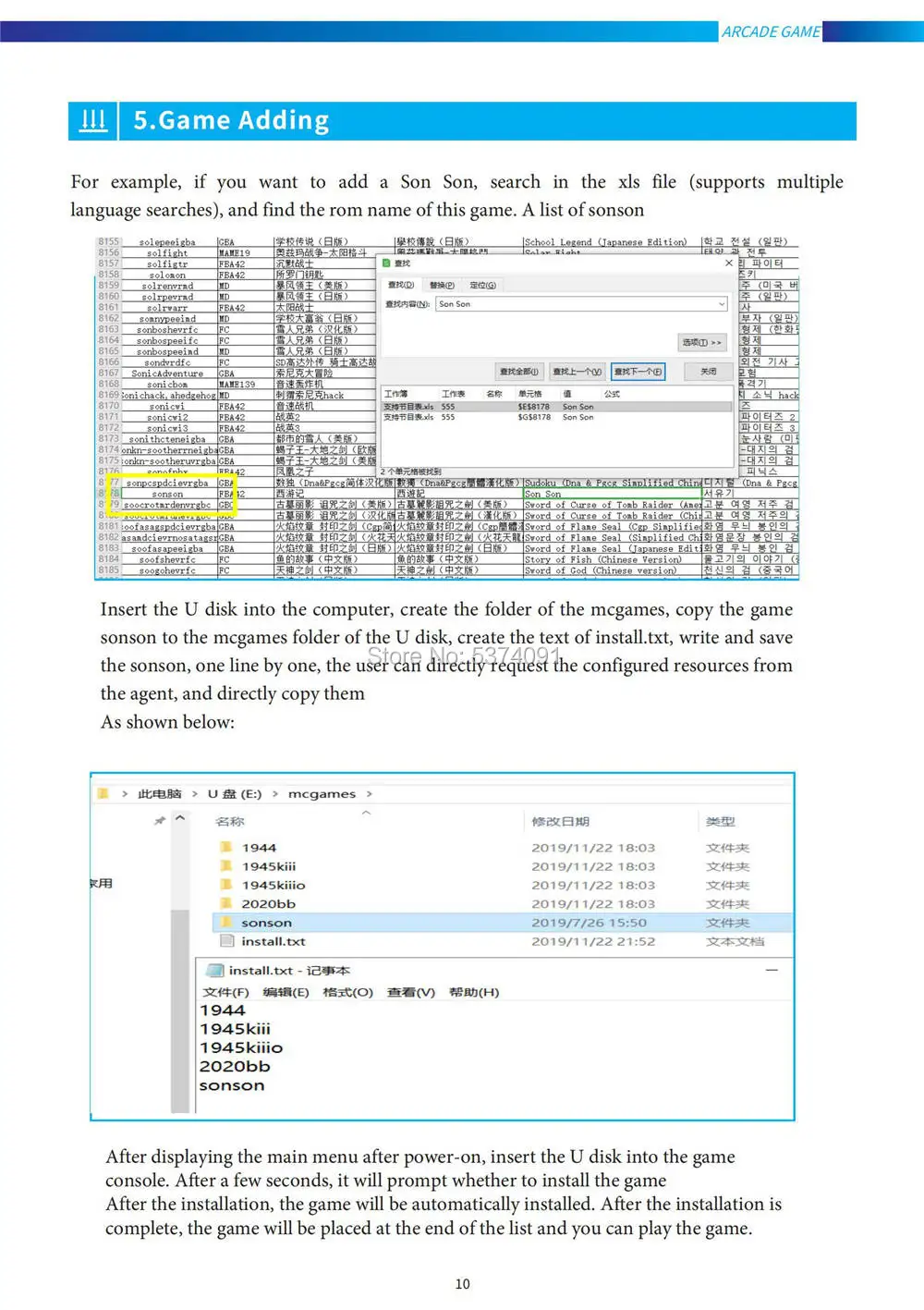Select the $G$8178 search result row
Image resolution: width=924 pixels, height=1310 pixels.
pos(558,417)
